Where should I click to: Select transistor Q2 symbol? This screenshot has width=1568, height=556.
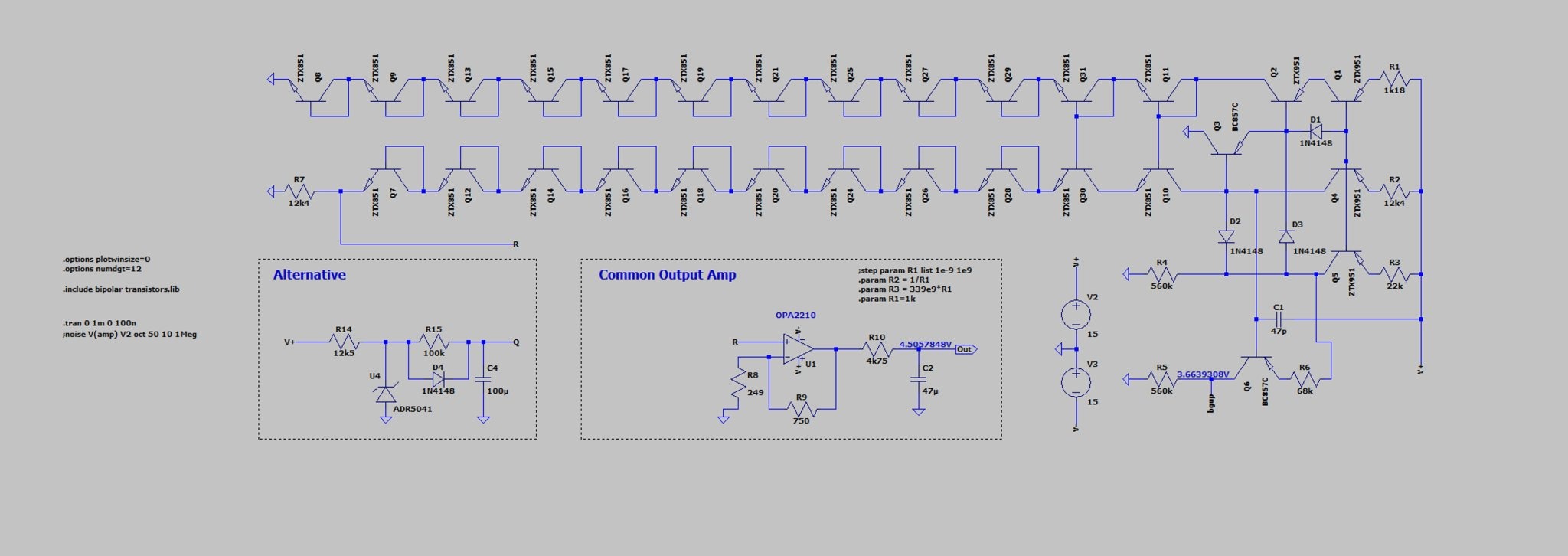coord(1286,90)
